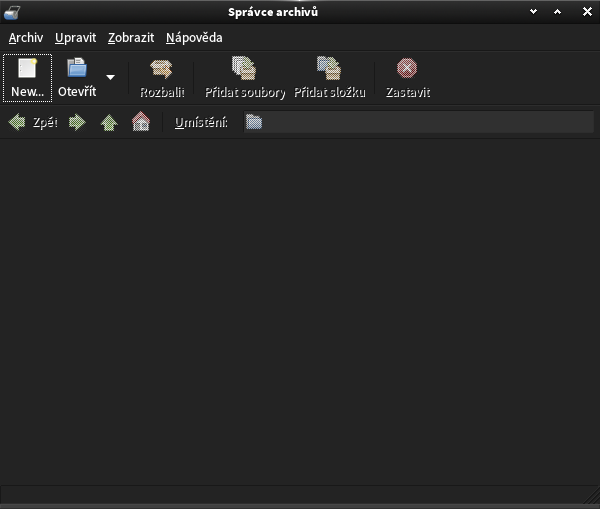Viewport: 600px width, 509px height.
Task: Expand the Otevřít recent archives dropdown arrow
Action: pos(110,77)
